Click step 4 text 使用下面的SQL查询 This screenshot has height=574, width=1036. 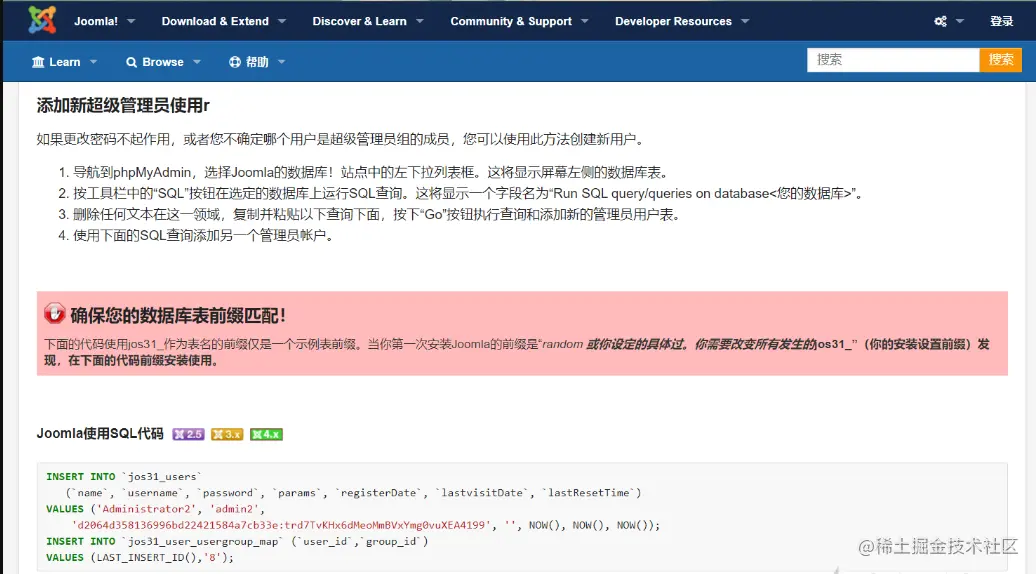[204, 235]
